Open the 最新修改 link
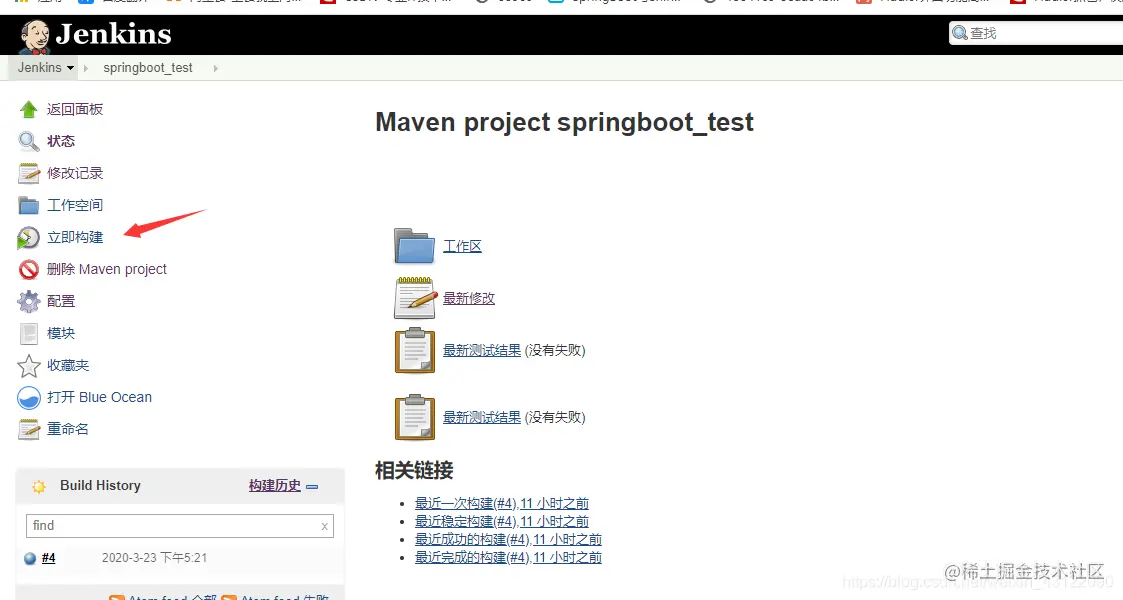Viewport: 1123px width, 600px height. 468,298
